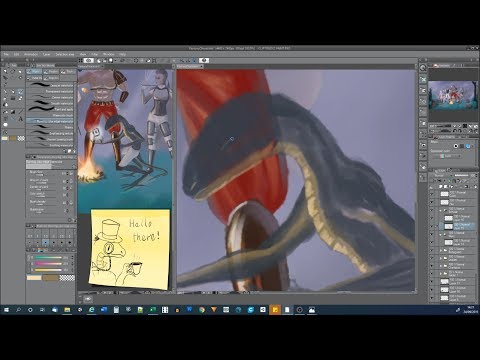
Task: Select the Pen tool in the tool palette
Action: pyautogui.click(x=5, y=91)
